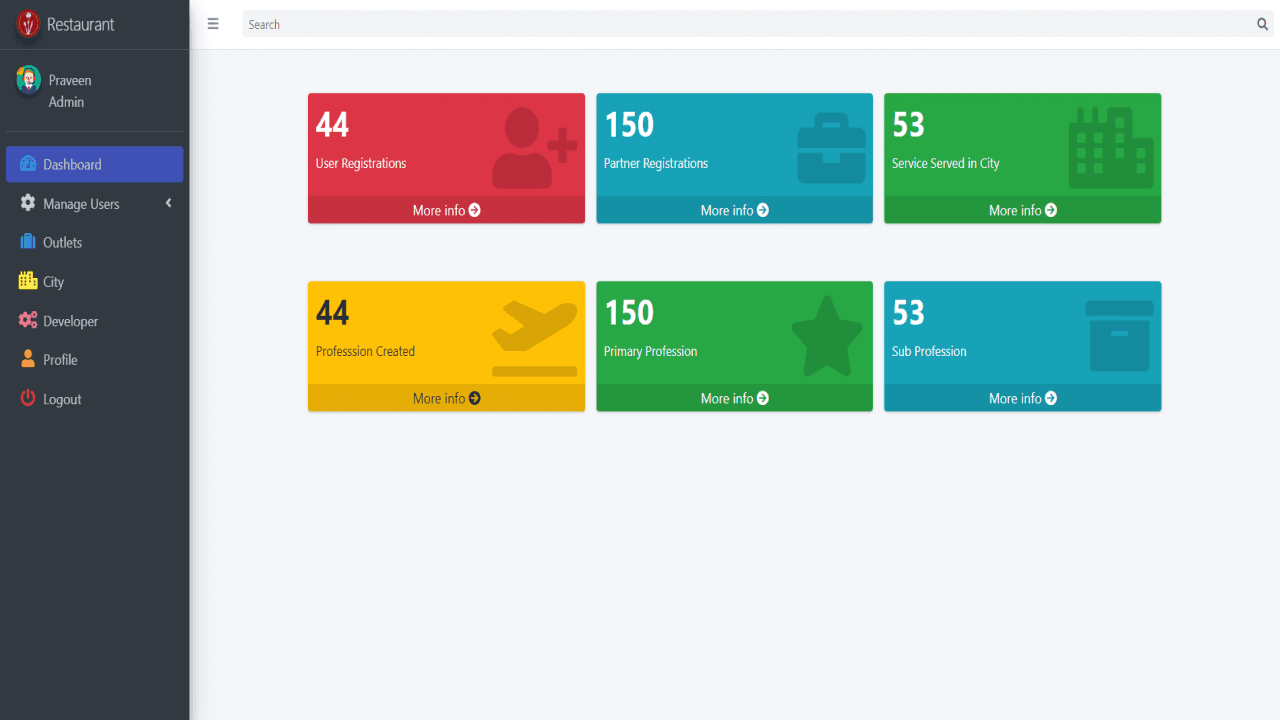1280x720 pixels.
Task: Click the briefcase icon on Partner Registrations
Action: click(831, 148)
